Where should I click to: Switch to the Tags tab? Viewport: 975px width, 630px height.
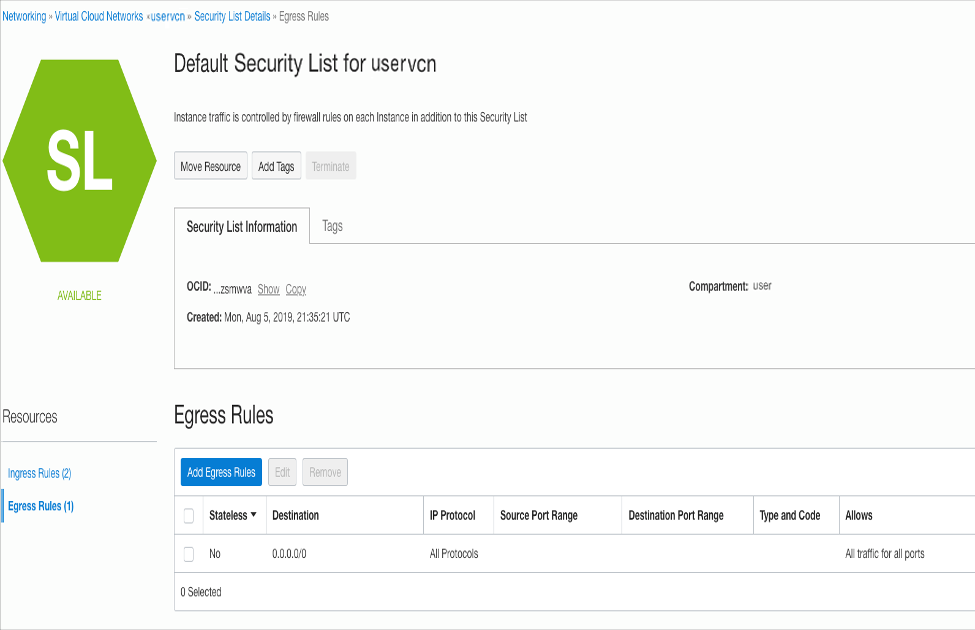pyautogui.click(x=333, y=227)
